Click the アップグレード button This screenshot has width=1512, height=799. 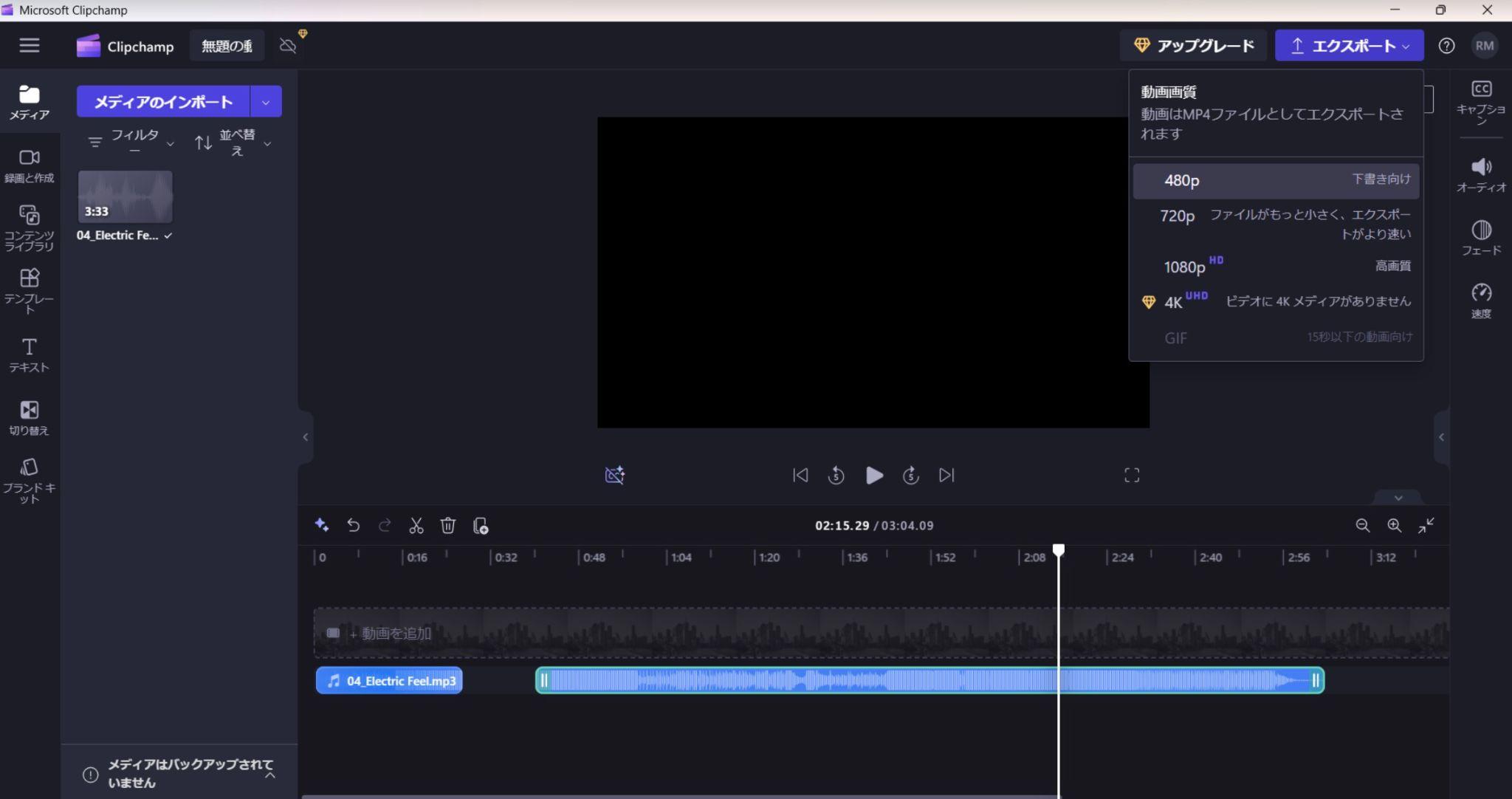1194,46
